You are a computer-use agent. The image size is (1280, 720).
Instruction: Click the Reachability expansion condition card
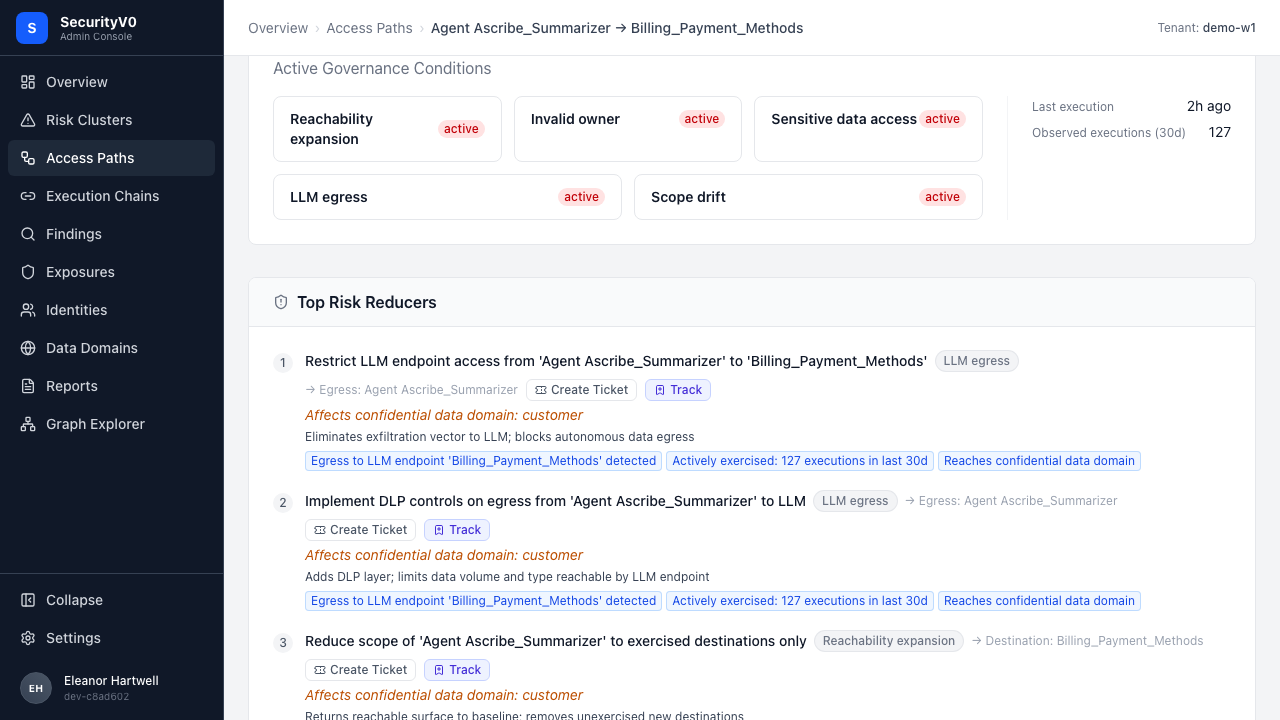tap(387, 129)
